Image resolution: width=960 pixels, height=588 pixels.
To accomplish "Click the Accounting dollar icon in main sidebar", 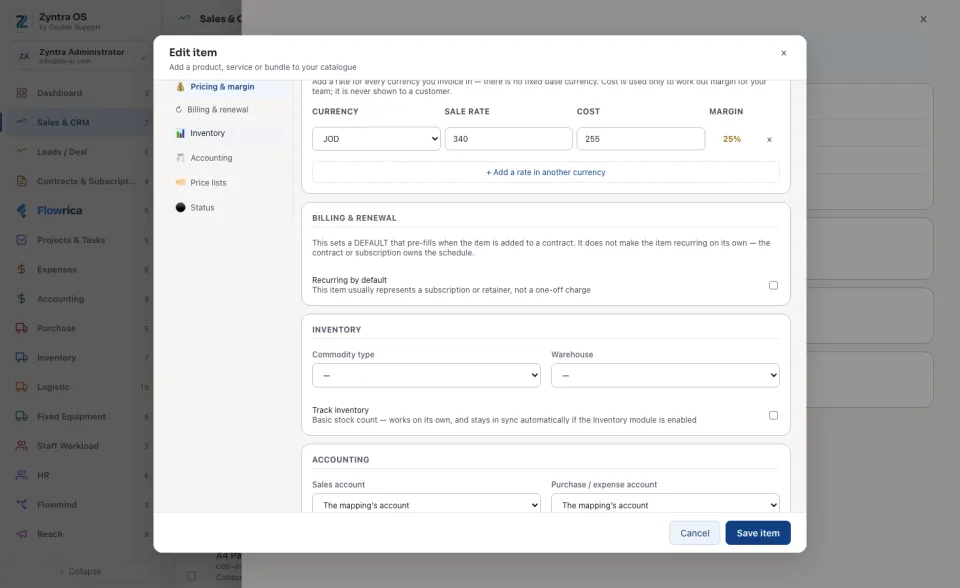I will pos(21,298).
